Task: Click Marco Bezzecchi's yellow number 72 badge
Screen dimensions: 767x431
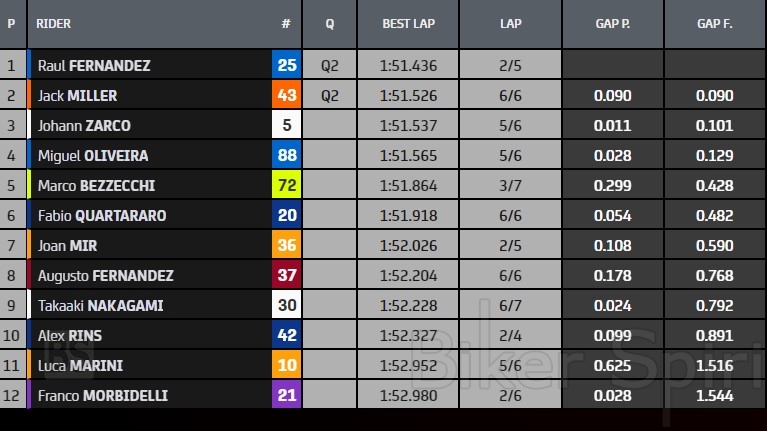Action: coord(287,186)
